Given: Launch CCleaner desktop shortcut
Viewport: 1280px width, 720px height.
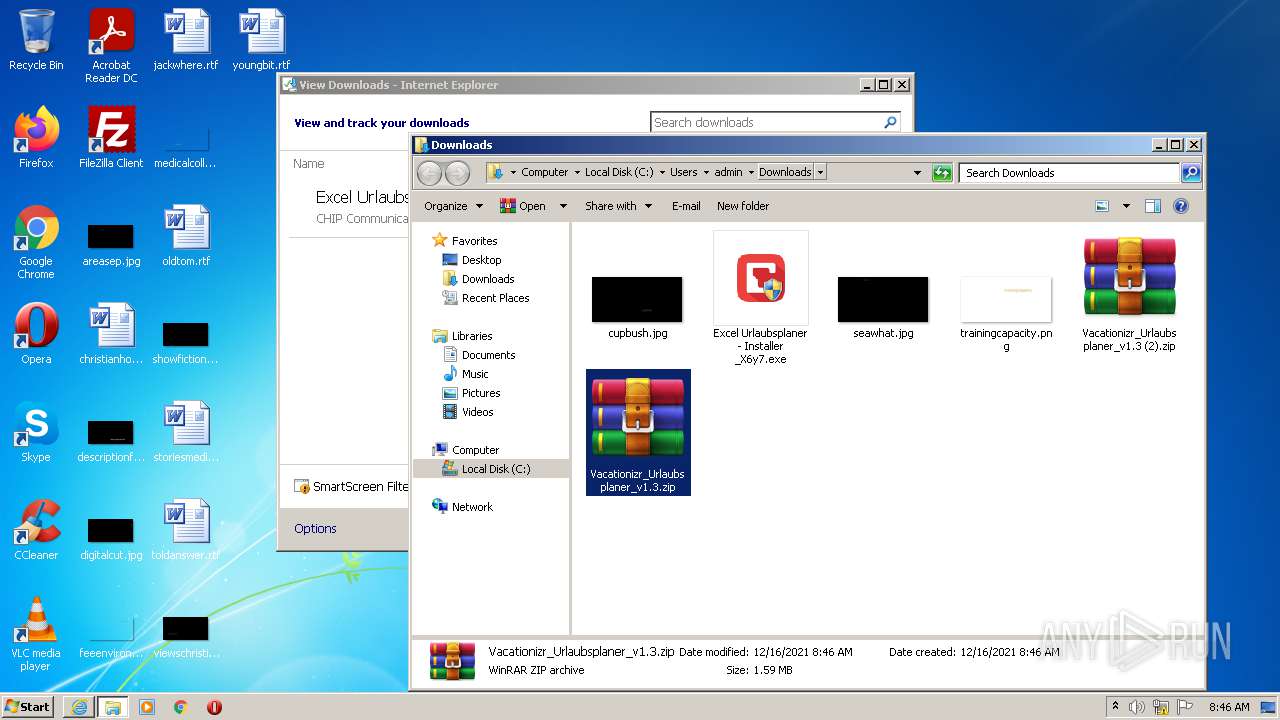Looking at the screenshot, I should (x=36, y=530).
